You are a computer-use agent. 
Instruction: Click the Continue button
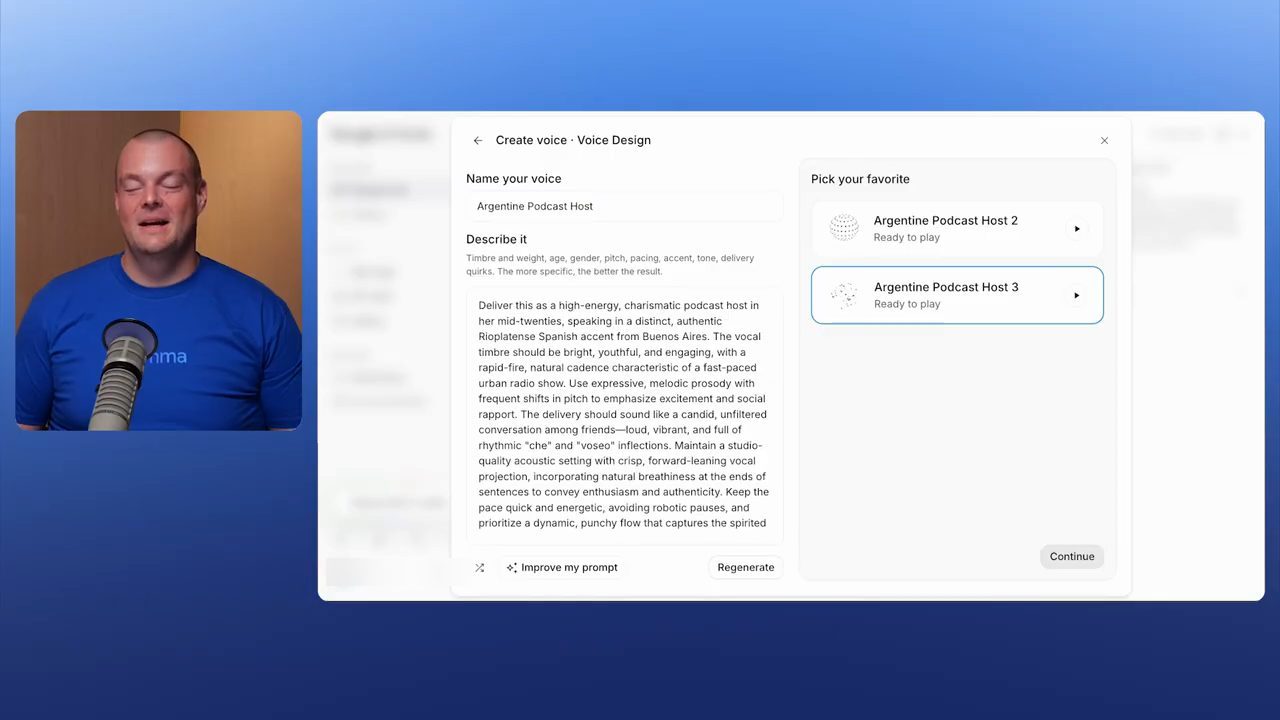pos(1072,557)
